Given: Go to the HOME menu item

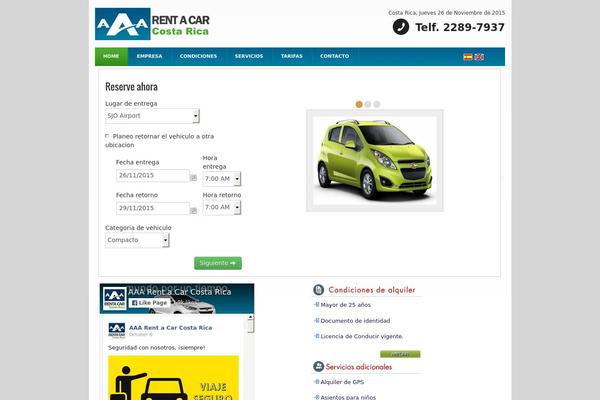Looking at the screenshot, I should 111,56.
